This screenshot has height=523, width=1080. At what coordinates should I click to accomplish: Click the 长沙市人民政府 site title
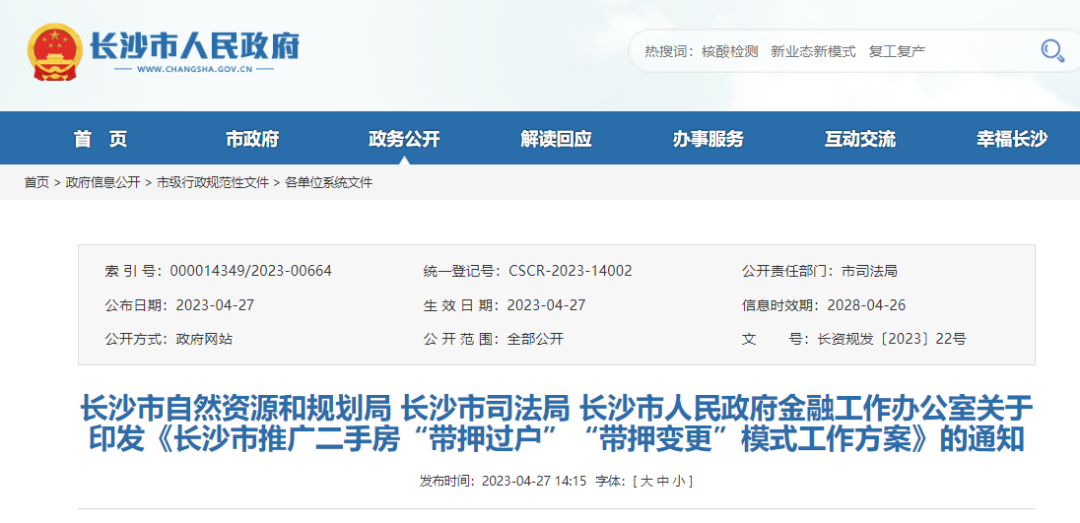click(195, 46)
